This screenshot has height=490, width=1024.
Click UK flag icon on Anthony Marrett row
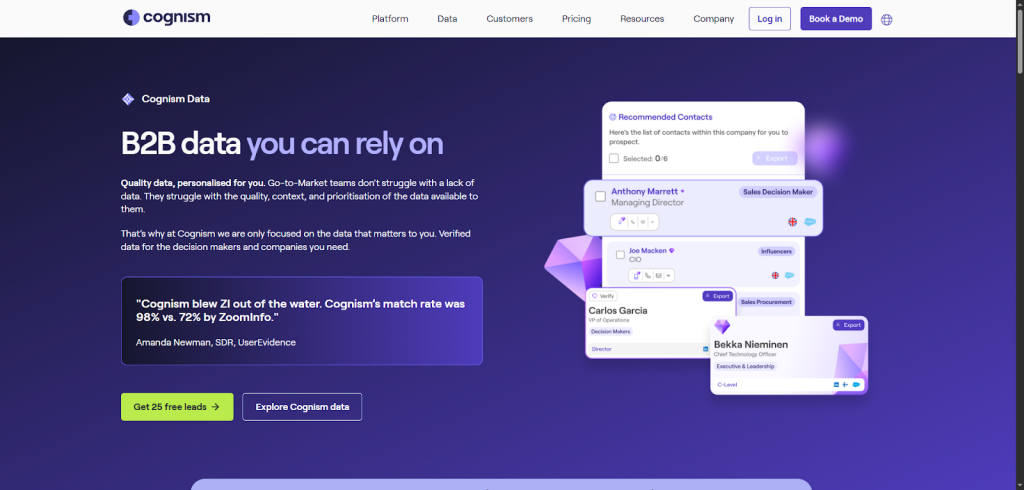[792, 222]
